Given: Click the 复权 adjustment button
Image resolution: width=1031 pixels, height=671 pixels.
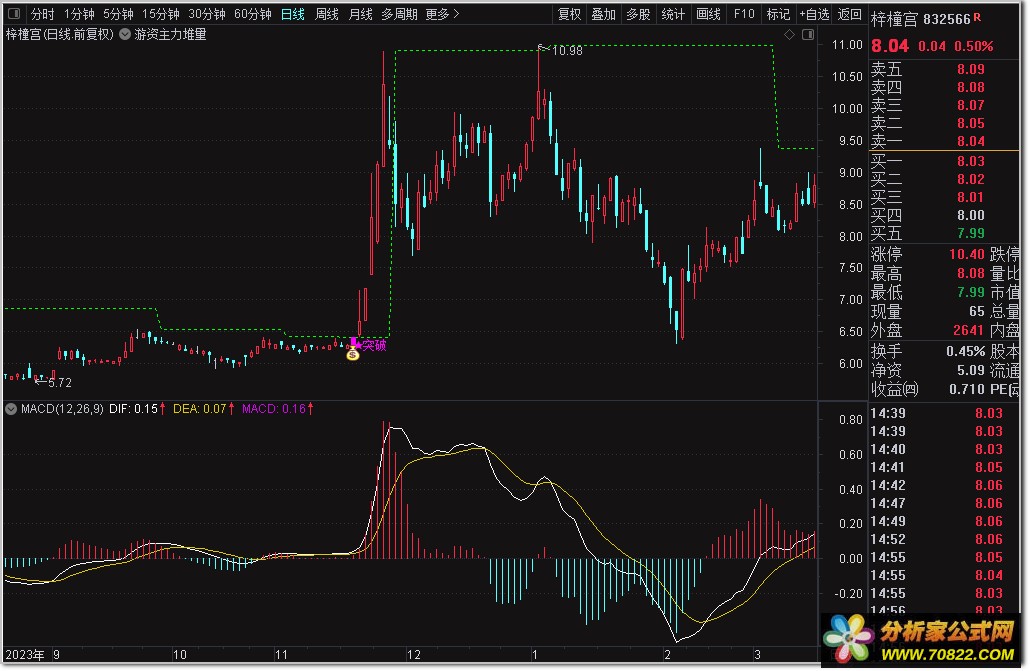Looking at the screenshot, I should click(x=569, y=14).
